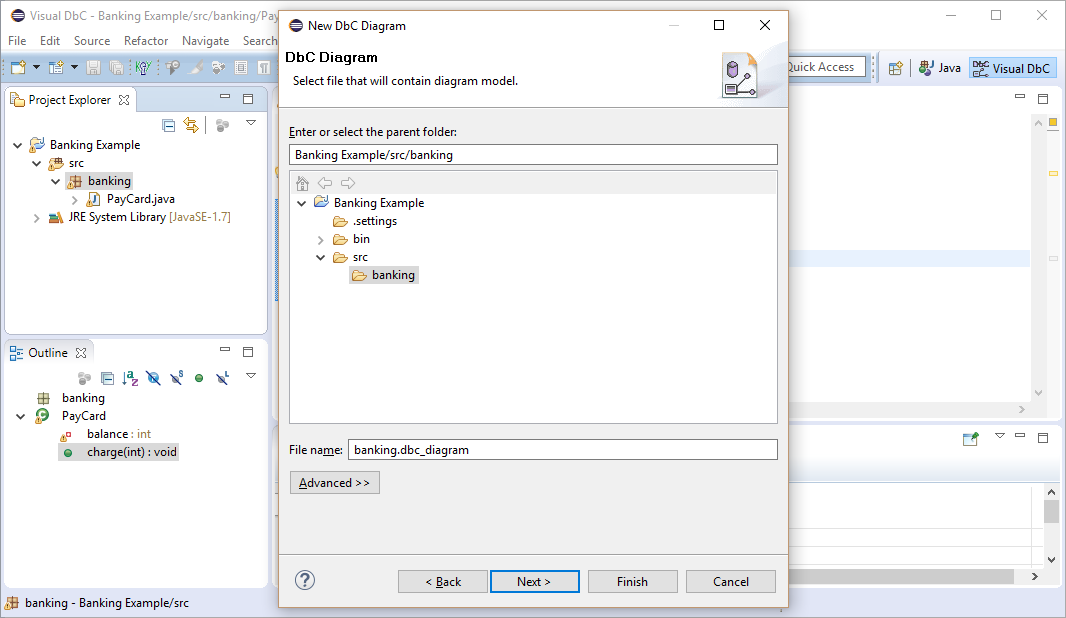
Task: Toggle alphabetical sort in Outline
Action: click(x=131, y=378)
